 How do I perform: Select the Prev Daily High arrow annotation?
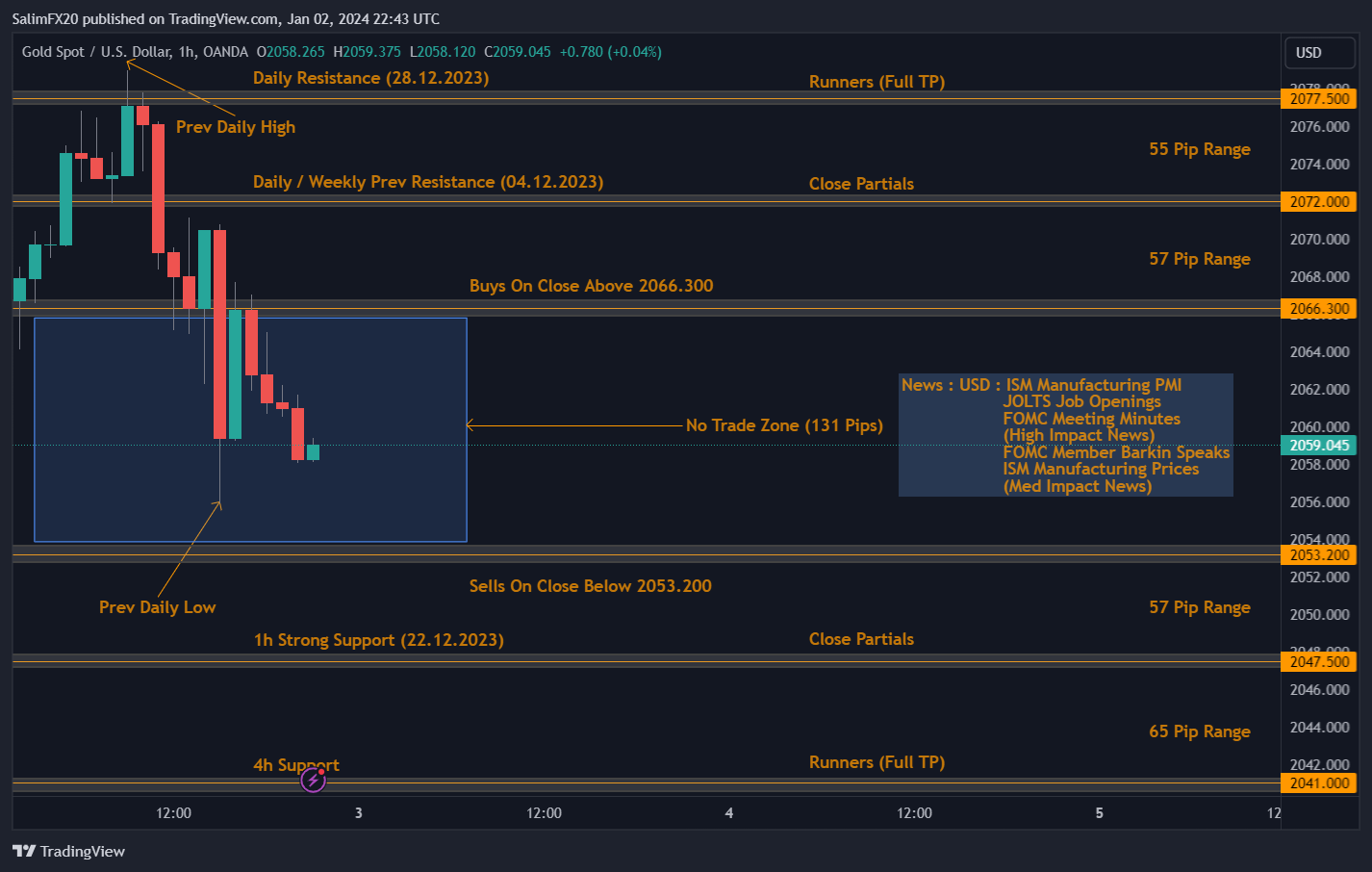coord(235,126)
